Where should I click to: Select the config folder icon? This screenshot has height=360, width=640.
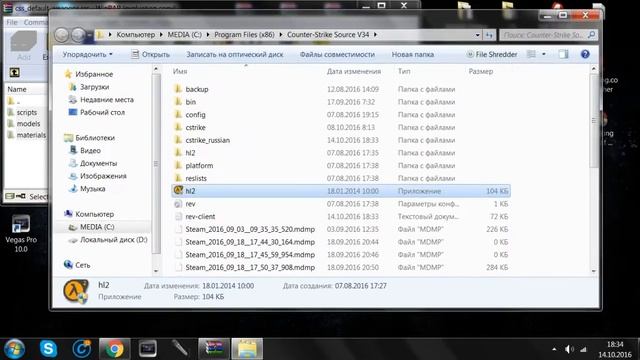click(x=178, y=114)
